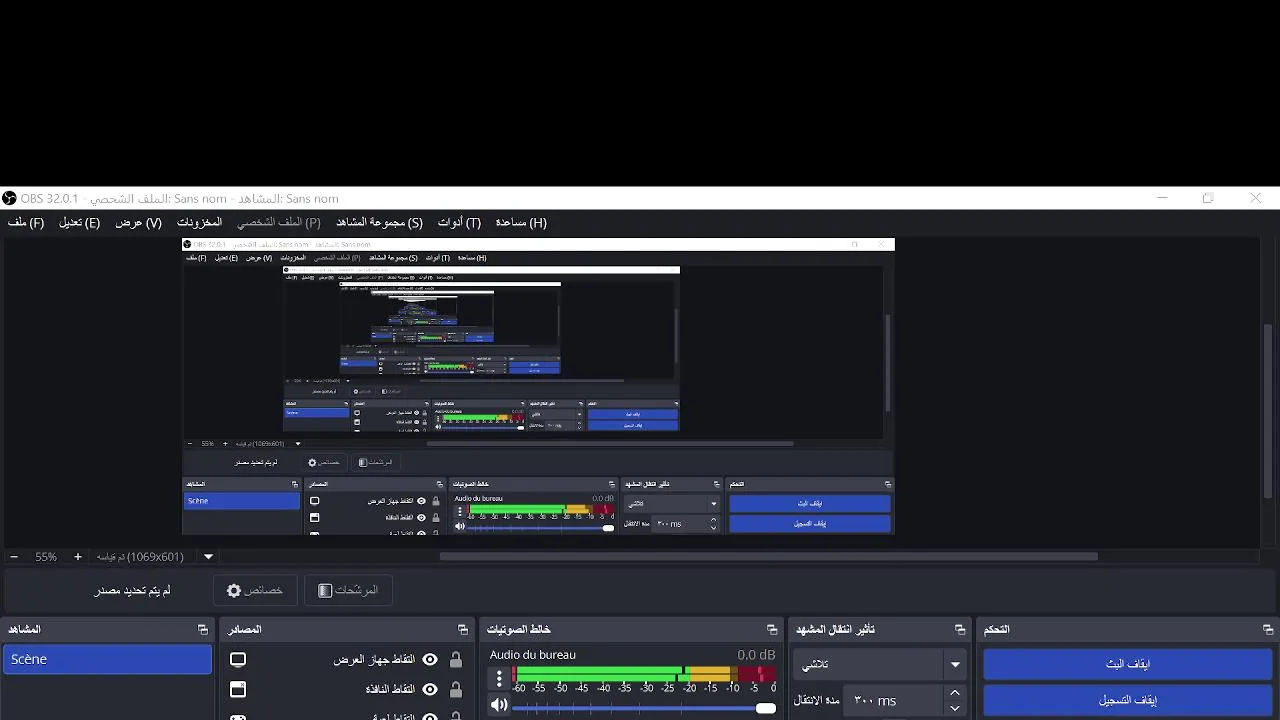The height and width of the screenshot is (720, 1280).
Task: Open Audio du bureau three-dot options
Action: click(499, 678)
